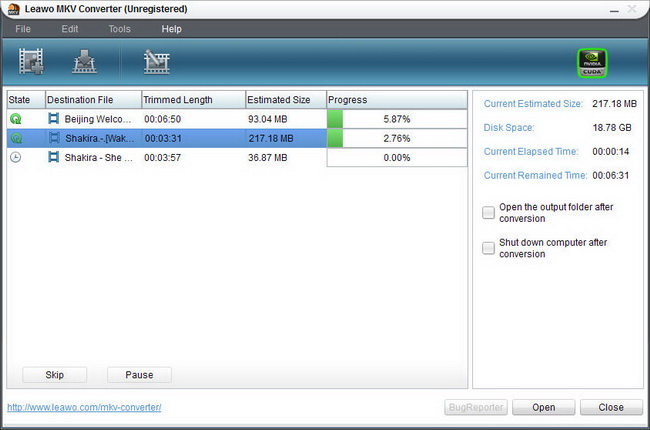The height and width of the screenshot is (430, 650).
Task: Open the File menu
Action: (x=23, y=29)
